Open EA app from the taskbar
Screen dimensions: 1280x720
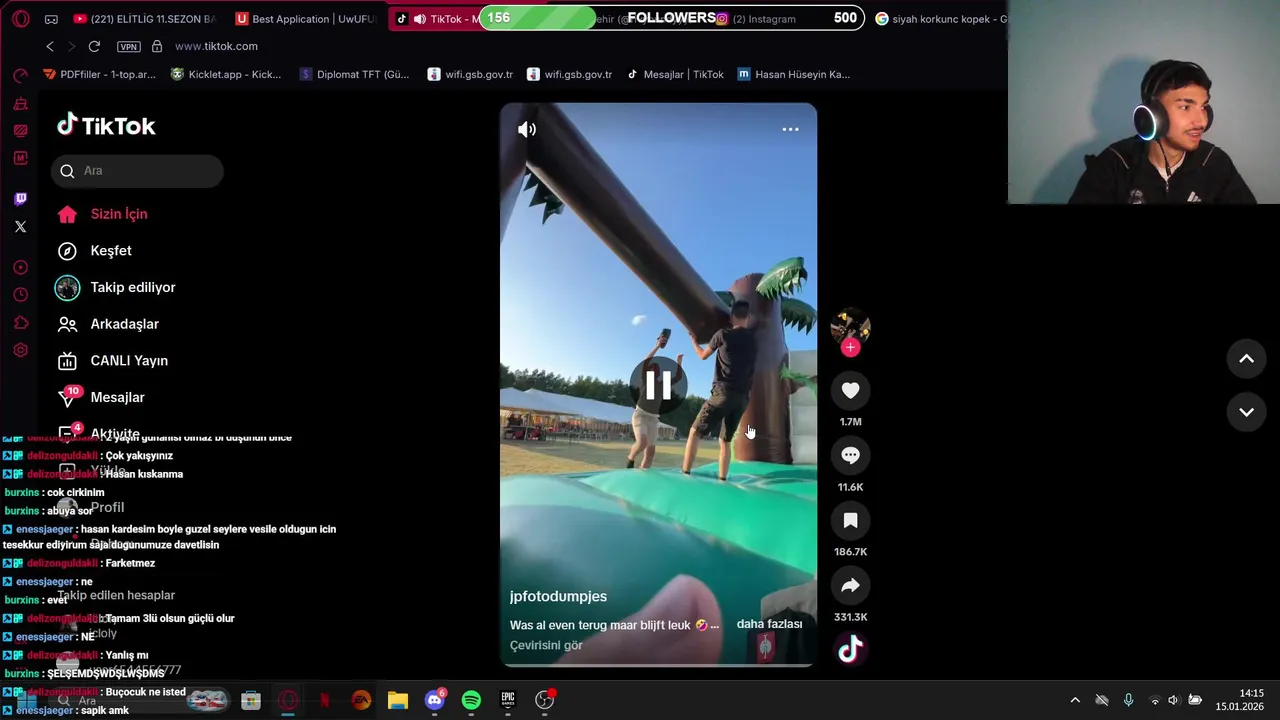361,701
